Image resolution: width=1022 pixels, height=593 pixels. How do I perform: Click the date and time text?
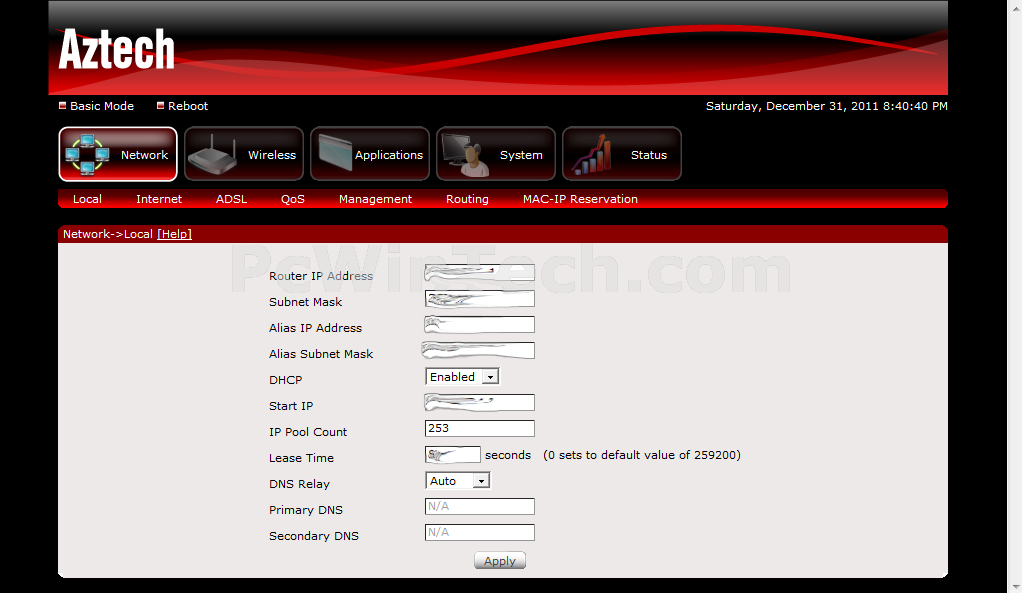(826, 106)
